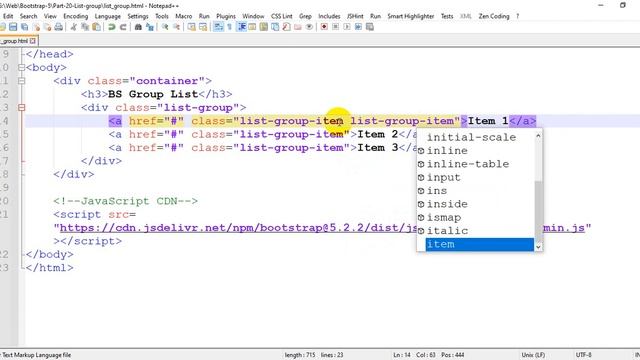Undo the last edit via toolbar

111,27
